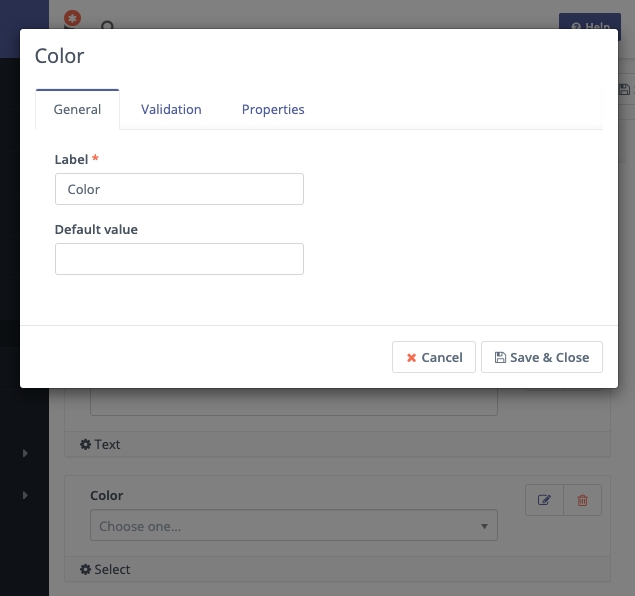
Task: Click the save icon at right edge
Action: 625,90
